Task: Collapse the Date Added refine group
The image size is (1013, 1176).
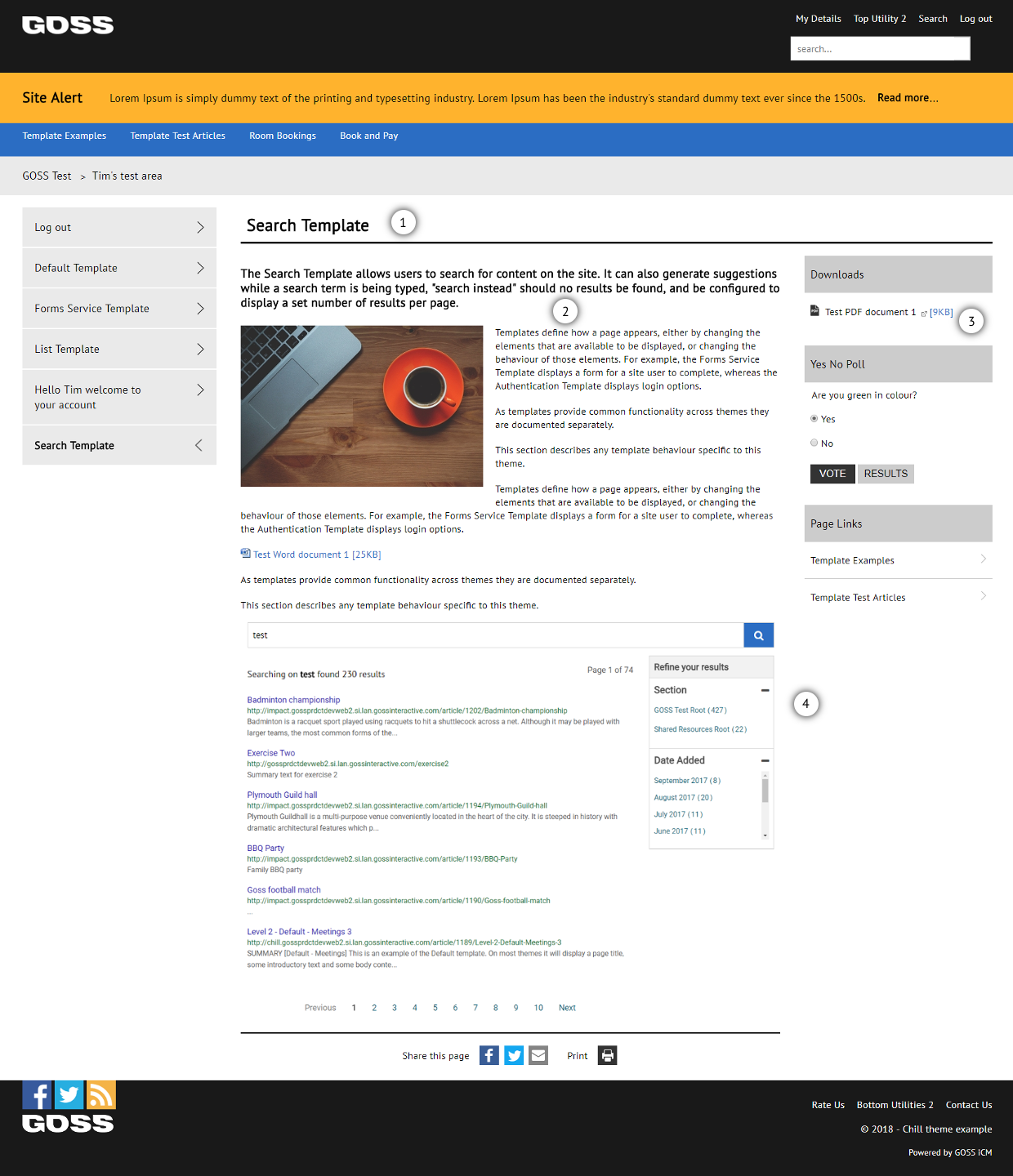Action: [x=765, y=760]
